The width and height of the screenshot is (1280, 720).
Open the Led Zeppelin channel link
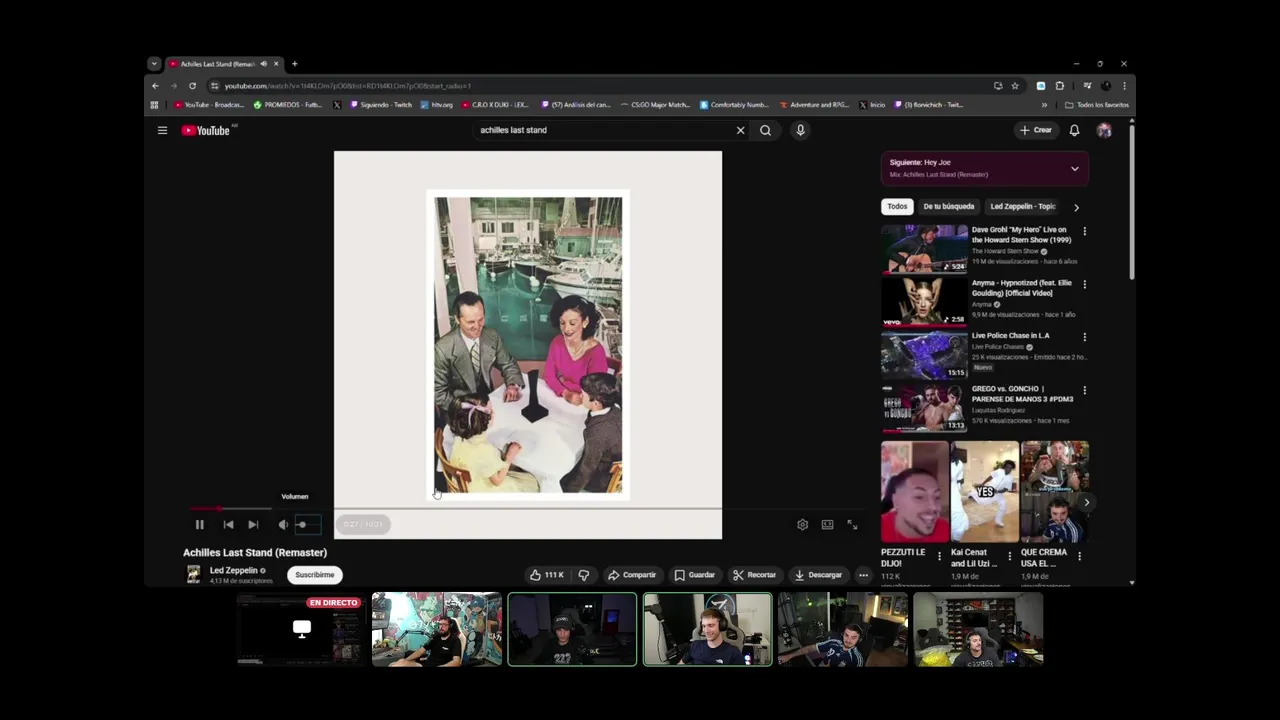coord(234,570)
